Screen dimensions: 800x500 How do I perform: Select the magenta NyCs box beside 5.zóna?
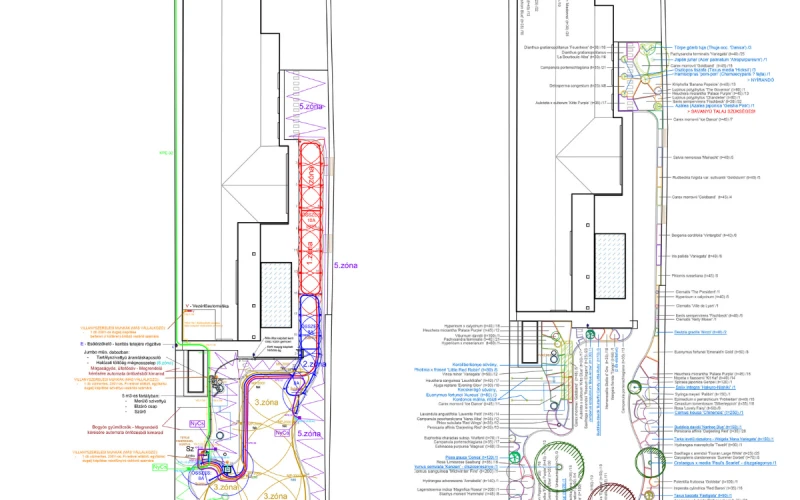click(x=282, y=433)
